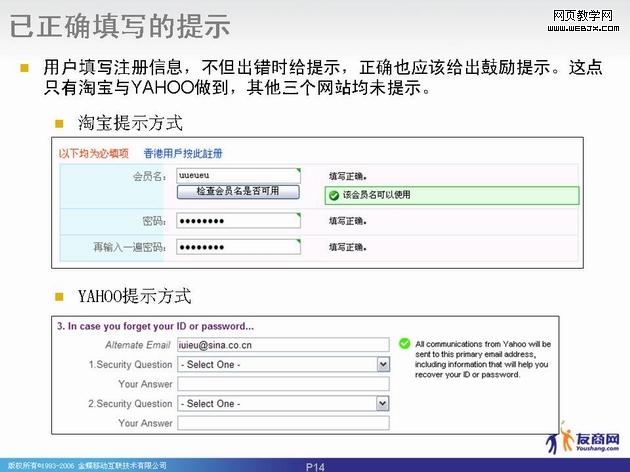Click the first Your Answer text box
This screenshot has height=472, width=630.
tap(282, 384)
